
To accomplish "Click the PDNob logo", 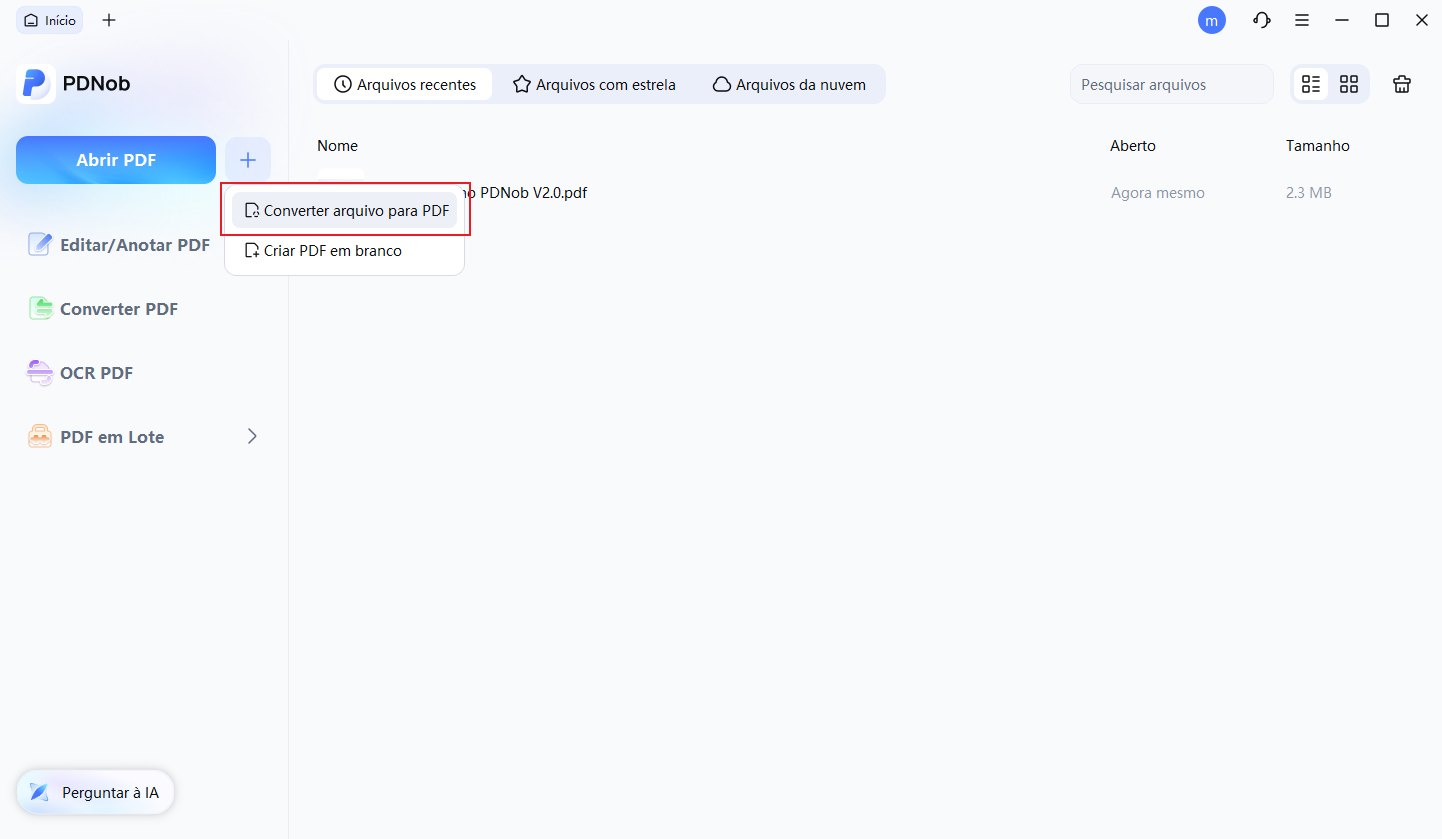I will tap(36, 83).
